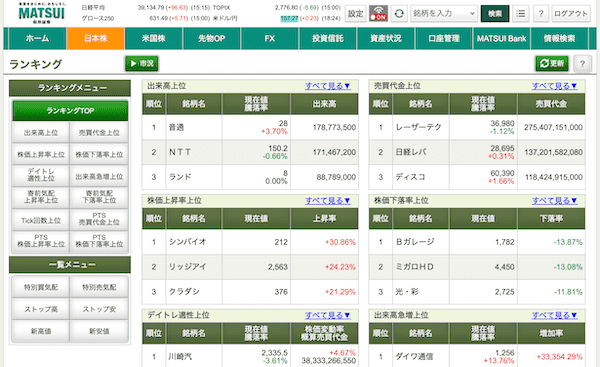Viewport: 600px width, 367px height.
Task: Select ランキングTOP in ranking menu
Action: click(x=70, y=111)
